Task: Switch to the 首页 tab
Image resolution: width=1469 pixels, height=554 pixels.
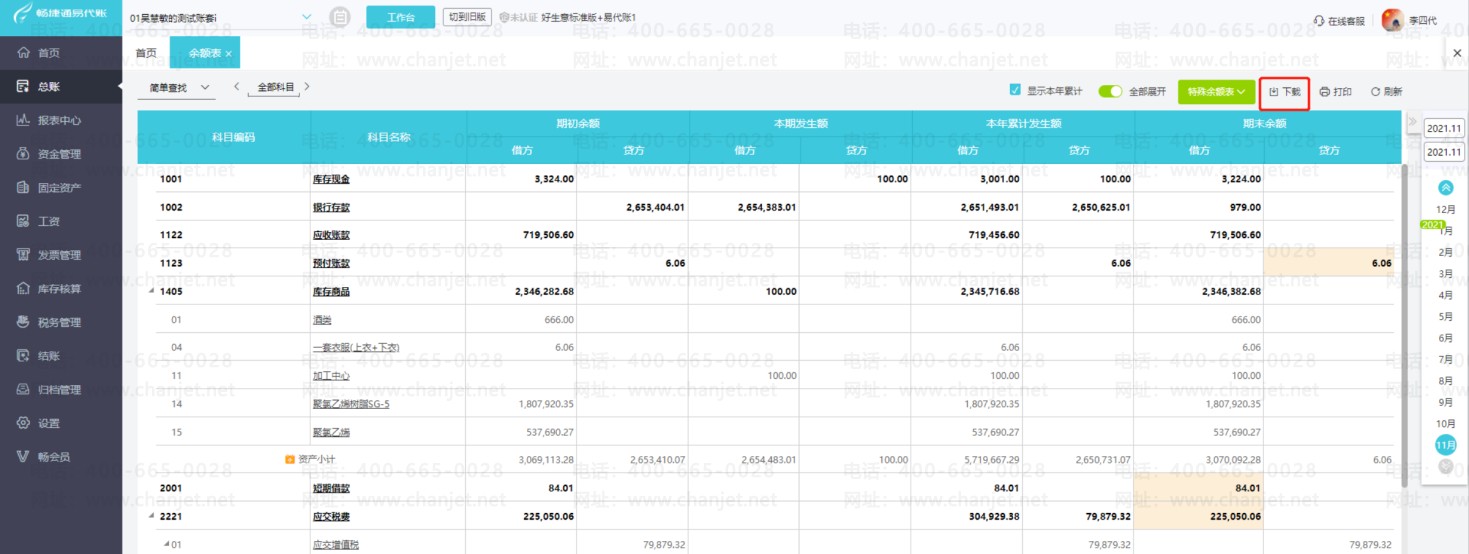Action: coord(146,53)
